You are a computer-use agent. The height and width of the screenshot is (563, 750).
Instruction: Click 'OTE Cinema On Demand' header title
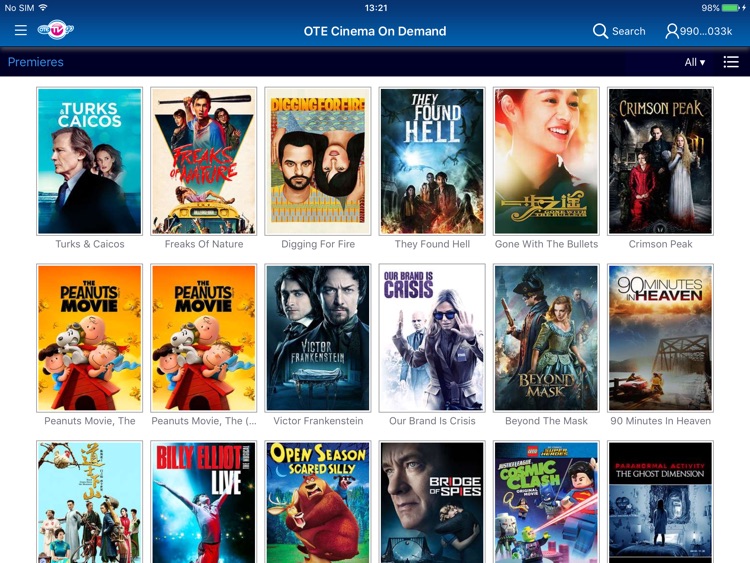click(375, 31)
